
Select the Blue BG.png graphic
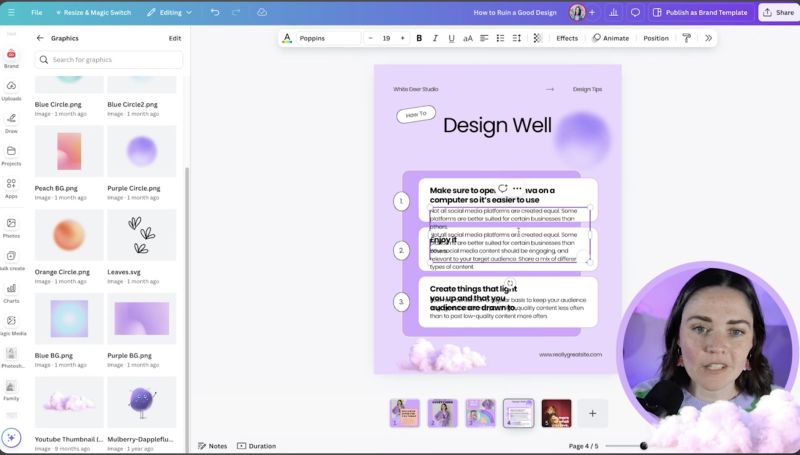69,318
